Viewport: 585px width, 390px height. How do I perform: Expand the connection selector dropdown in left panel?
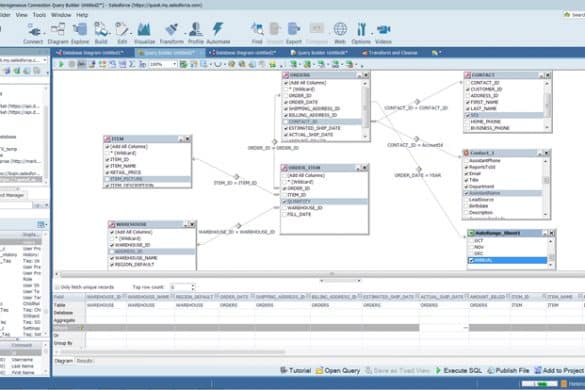(x=45, y=60)
